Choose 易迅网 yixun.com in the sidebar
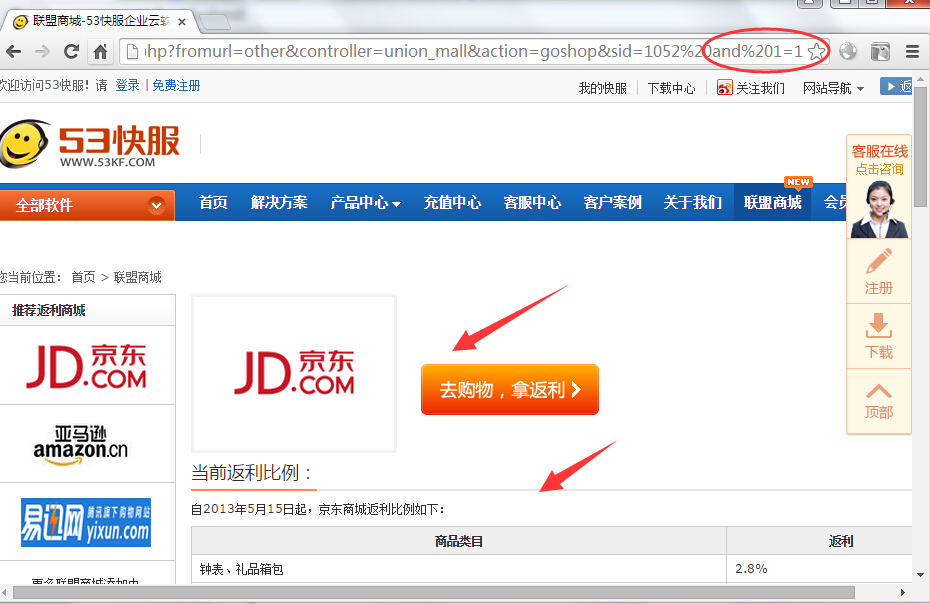The height and width of the screenshot is (604, 930). [86, 523]
